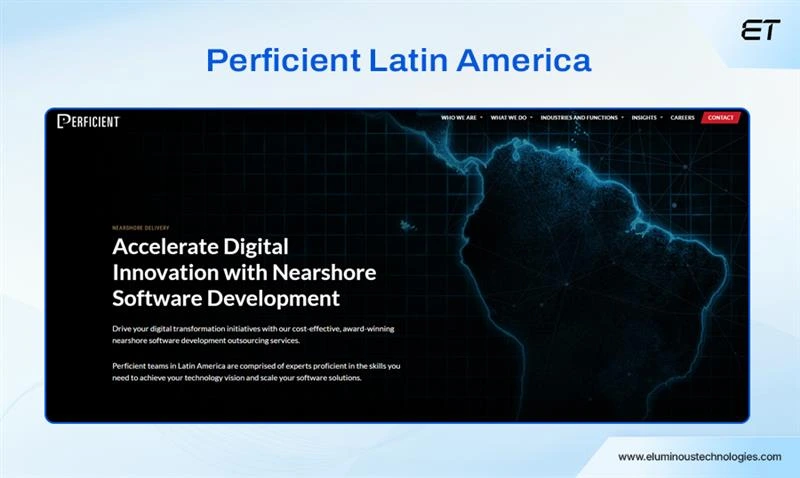Viewport: 800px width, 478px height.
Task: Click the Perficient Latin America title
Action: pos(399,60)
